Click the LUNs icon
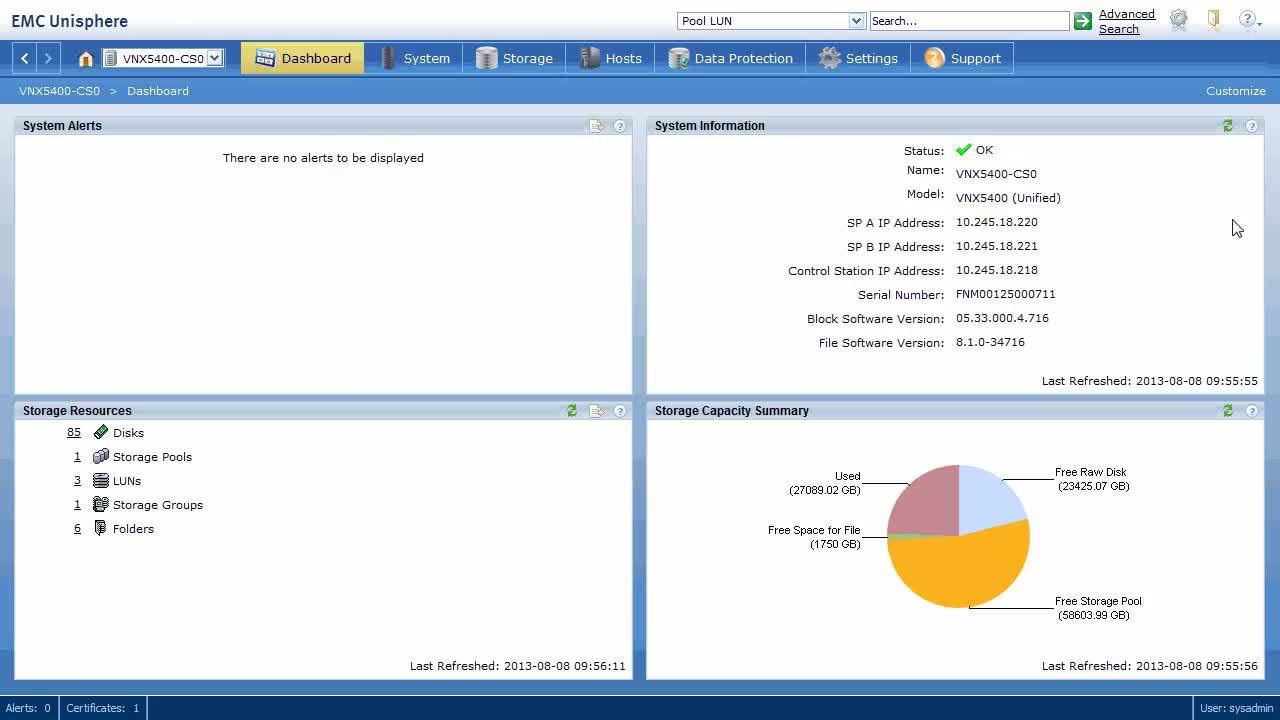1280x720 pixels. point(101,481)
